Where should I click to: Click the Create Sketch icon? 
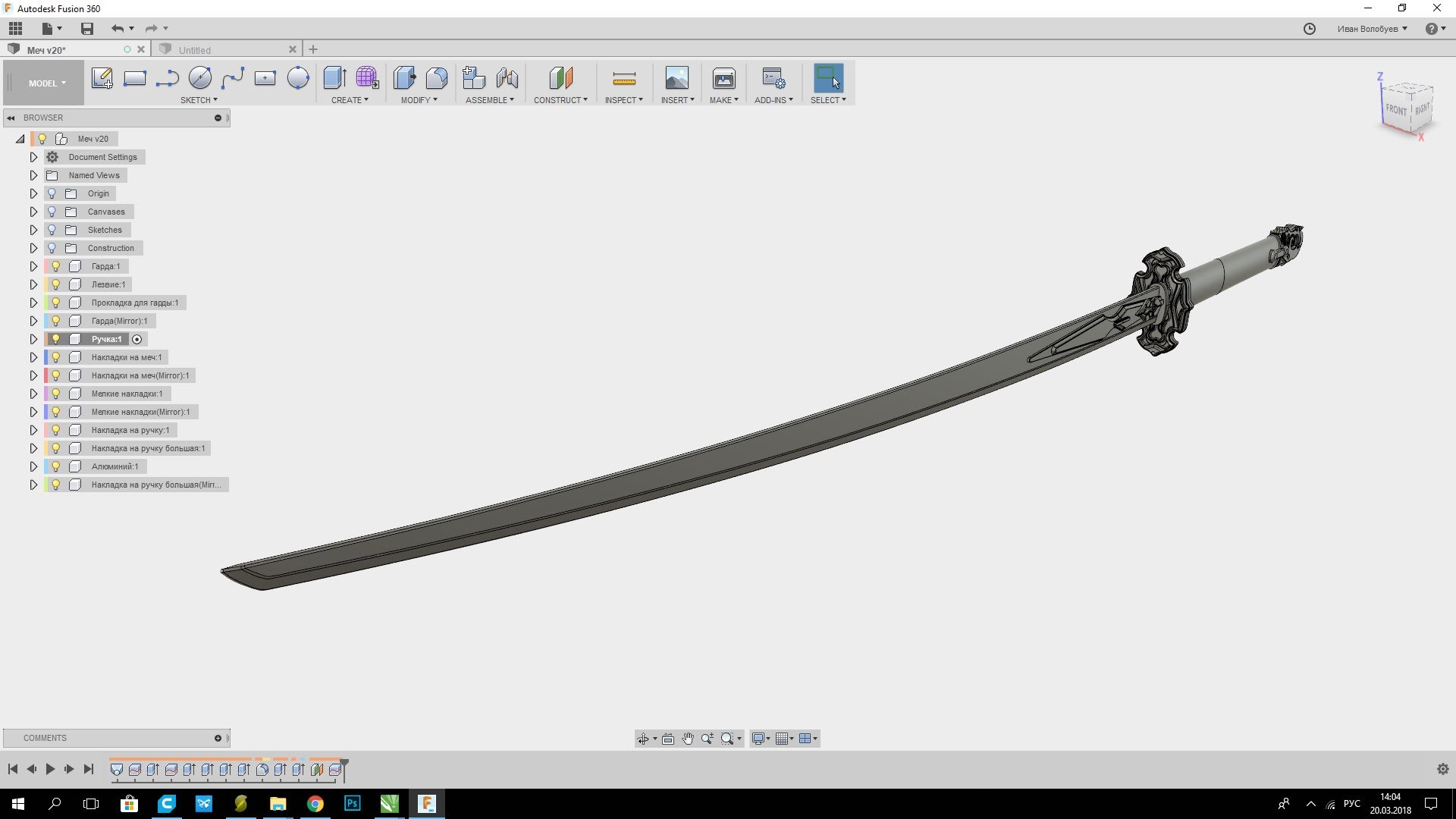(x=102, y=78)
